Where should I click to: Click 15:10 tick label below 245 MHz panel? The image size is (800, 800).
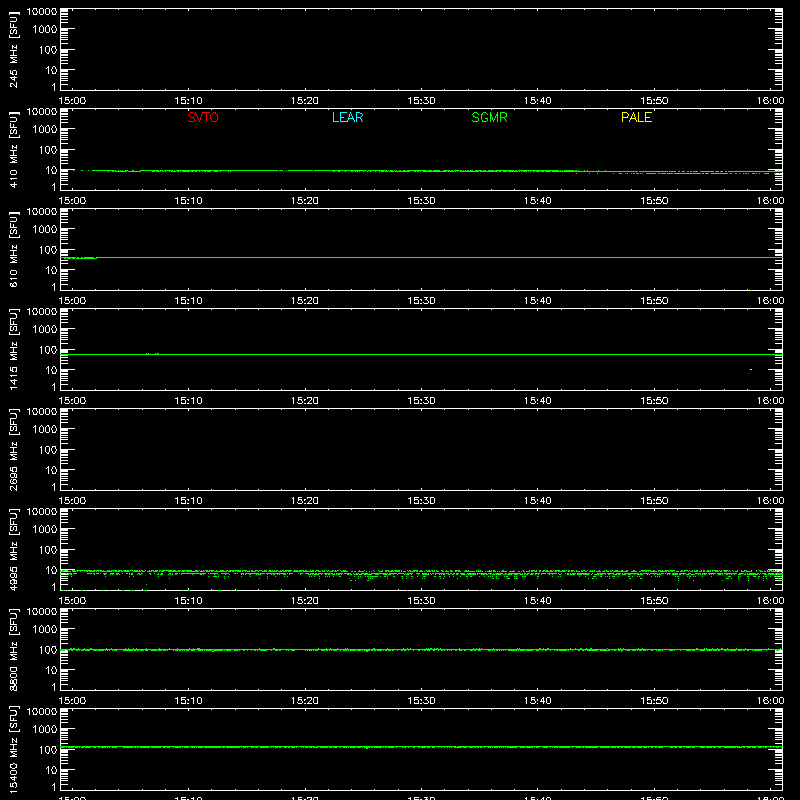[x=188, y=101]
